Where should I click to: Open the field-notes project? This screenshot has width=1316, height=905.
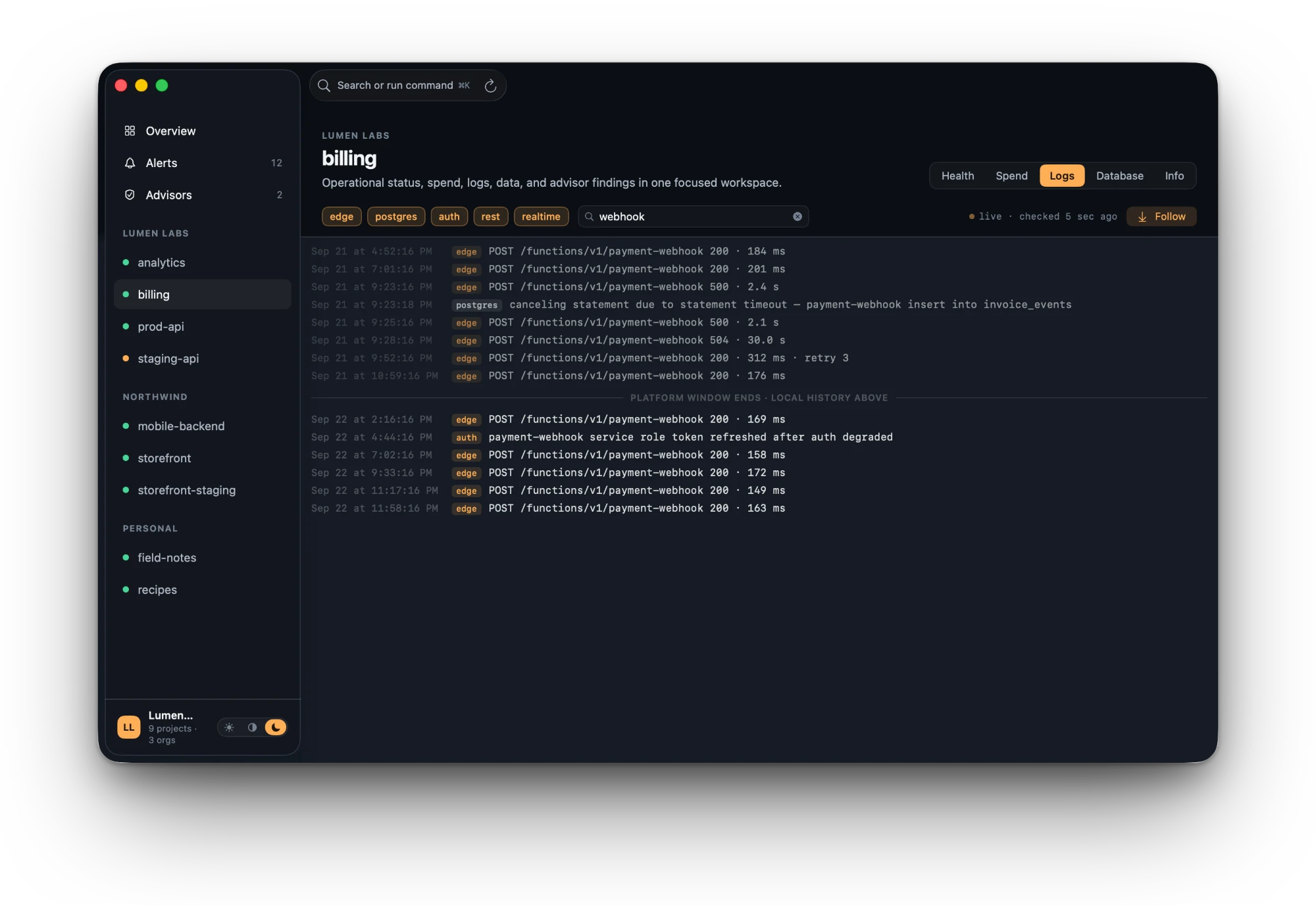pyautogui.click(x=203, y=558)
